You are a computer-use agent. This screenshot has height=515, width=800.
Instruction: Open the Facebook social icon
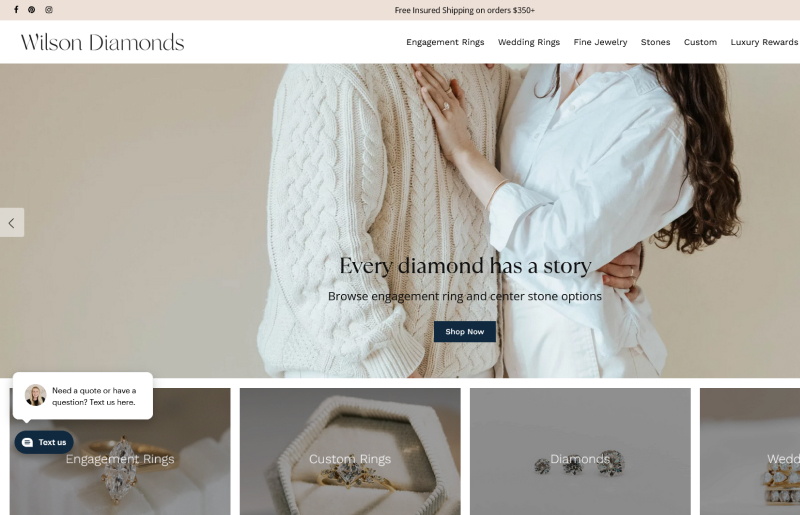16,10
